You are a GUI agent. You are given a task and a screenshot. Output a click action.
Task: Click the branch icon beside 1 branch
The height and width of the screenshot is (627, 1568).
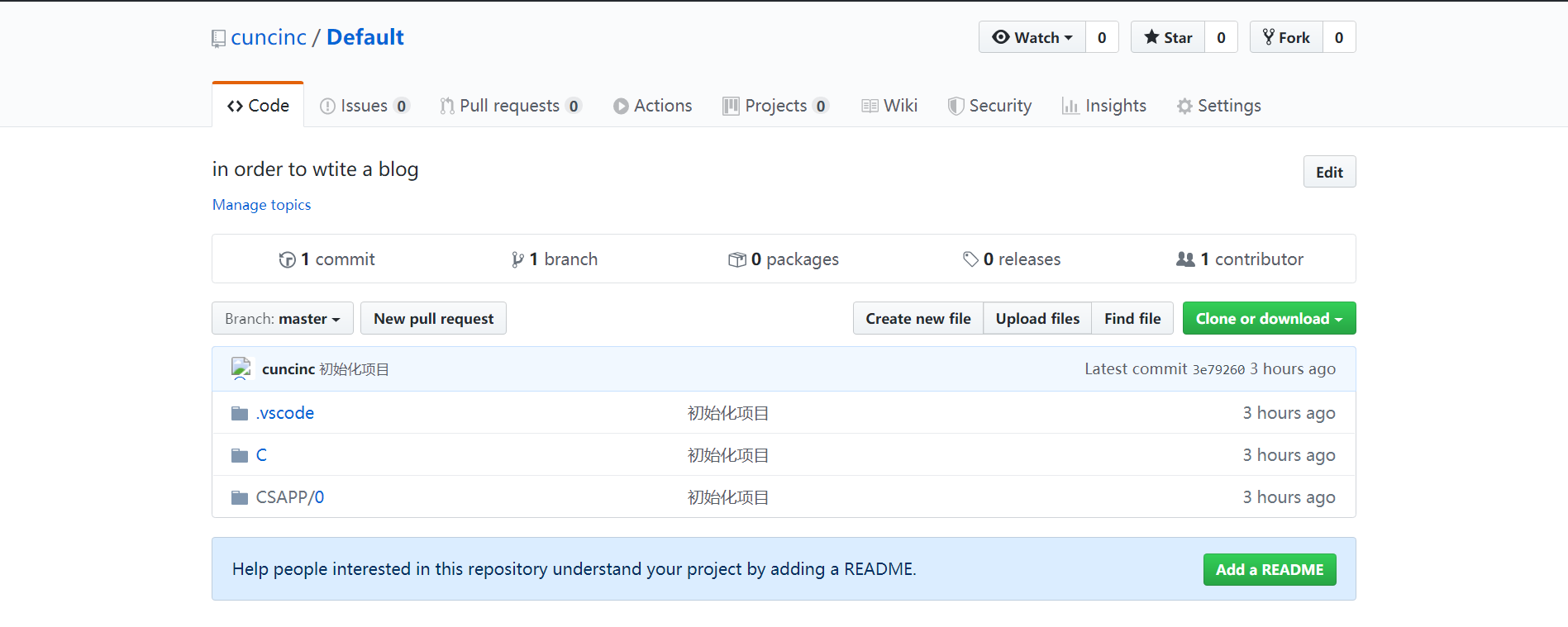click(517, 259)
